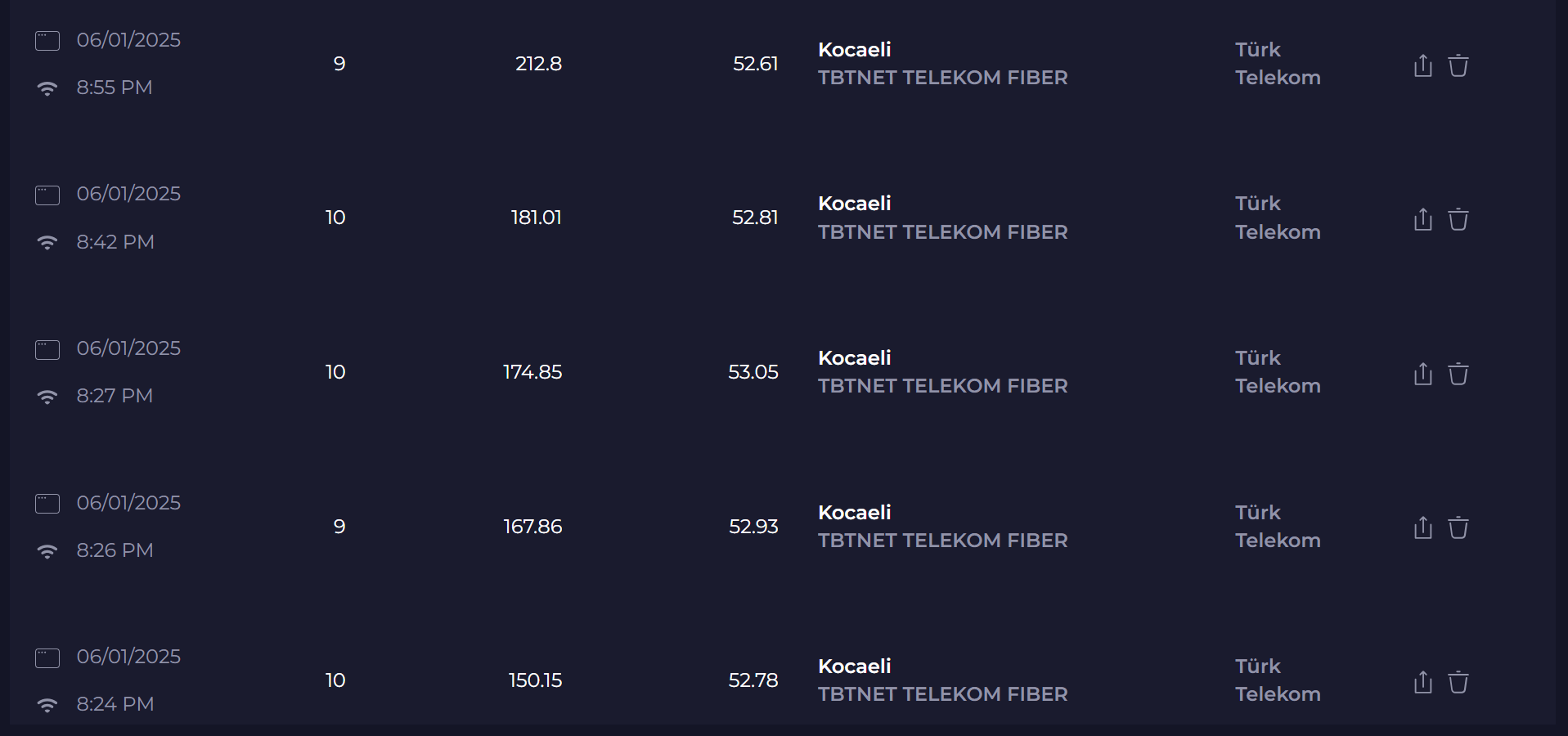1568x736 pixels.
Task: Click TBTNET TELEKOM FIBER in 8:24 PM row
Action: tap(943, 694)
